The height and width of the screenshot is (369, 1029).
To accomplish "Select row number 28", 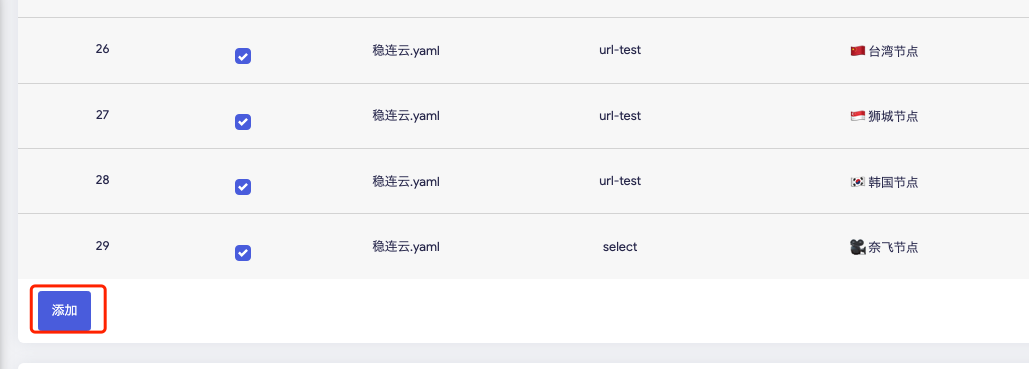I will click(102, 180).
